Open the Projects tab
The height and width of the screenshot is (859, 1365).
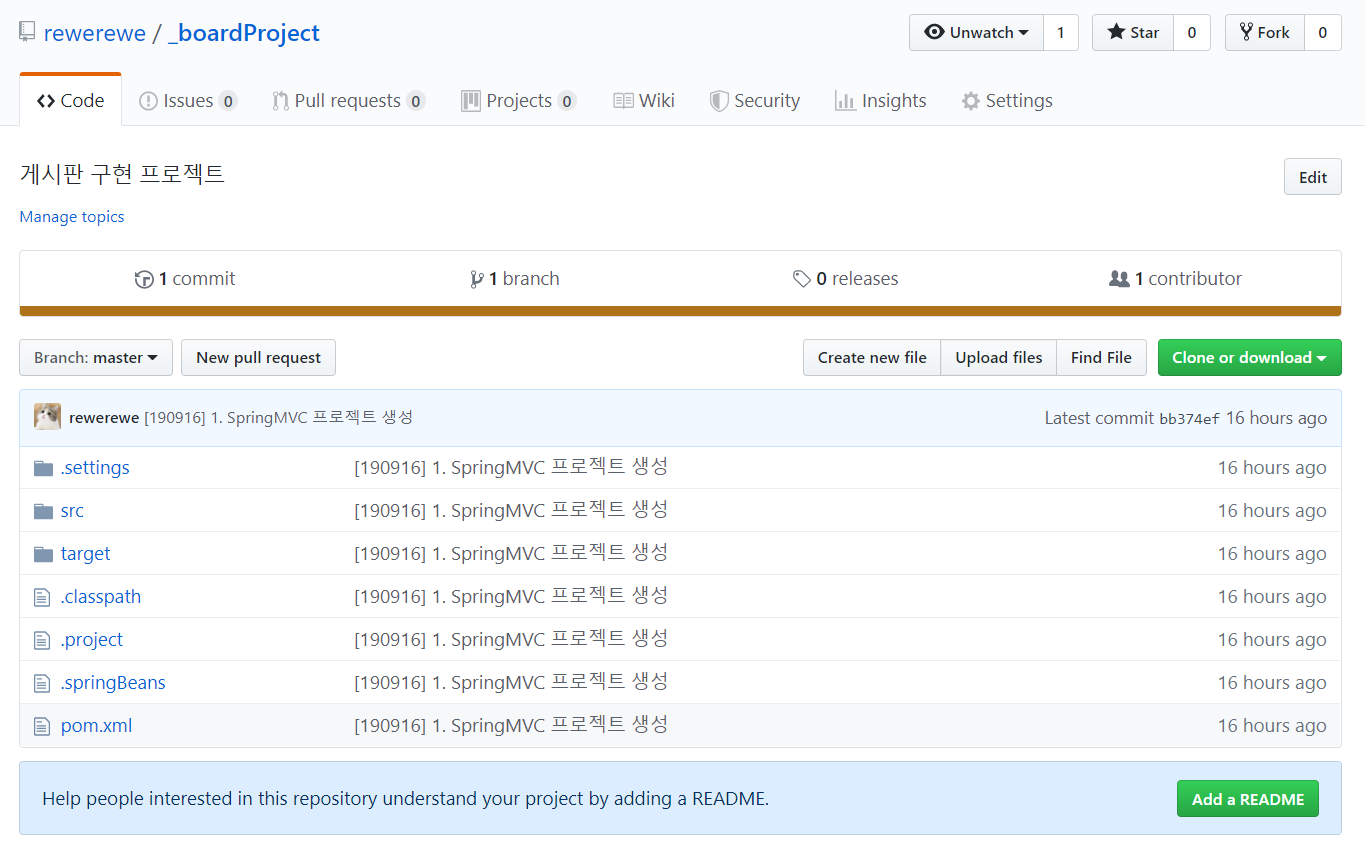click(518, 100)
